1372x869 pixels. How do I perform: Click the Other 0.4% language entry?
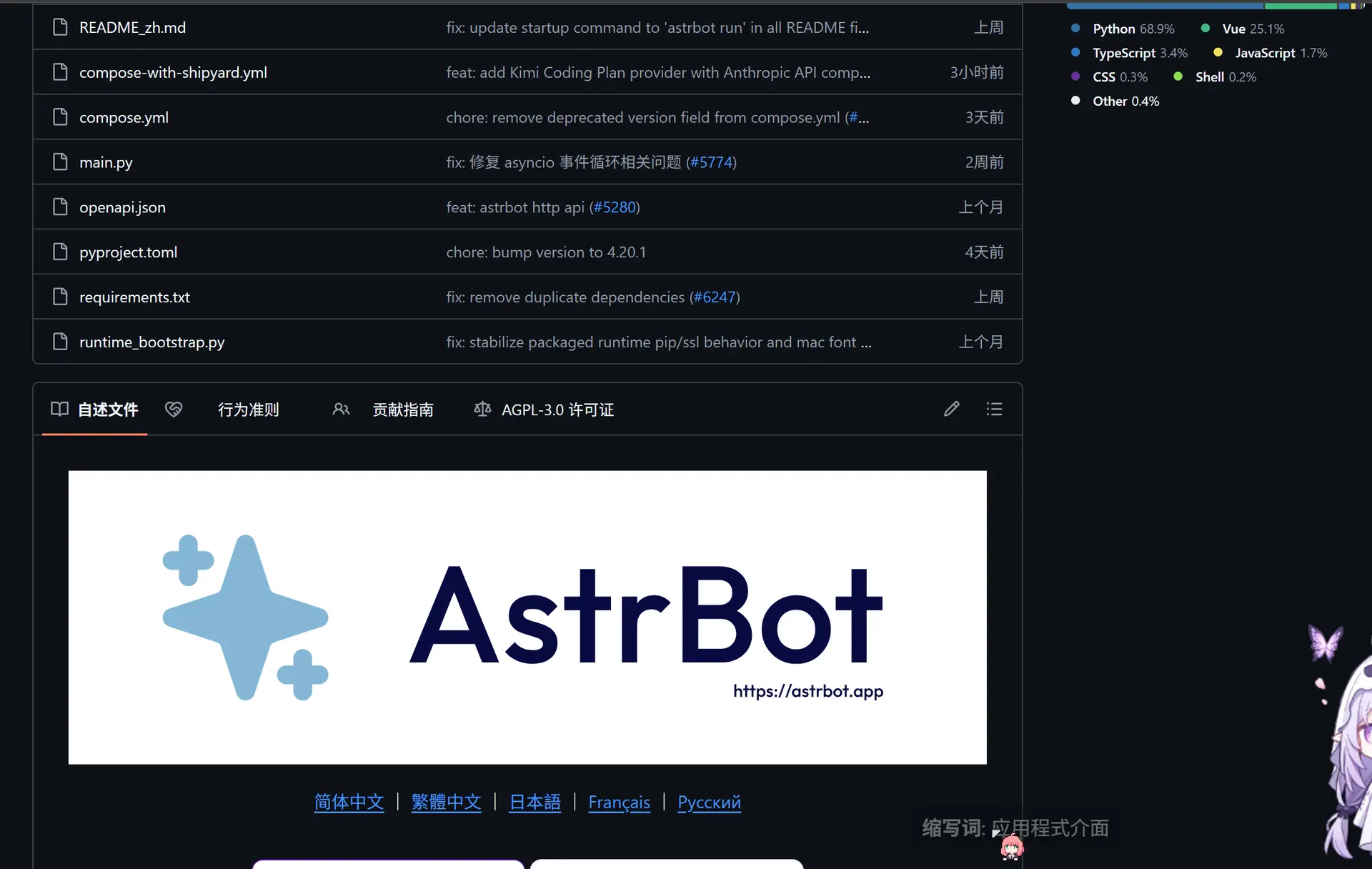[1115, 101]
